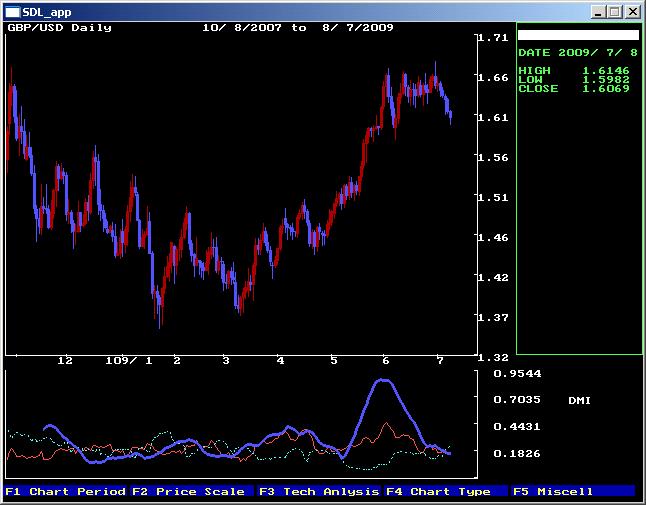Click the peak of the thick blue DMI line
The image size is (646, 505).
384,380
